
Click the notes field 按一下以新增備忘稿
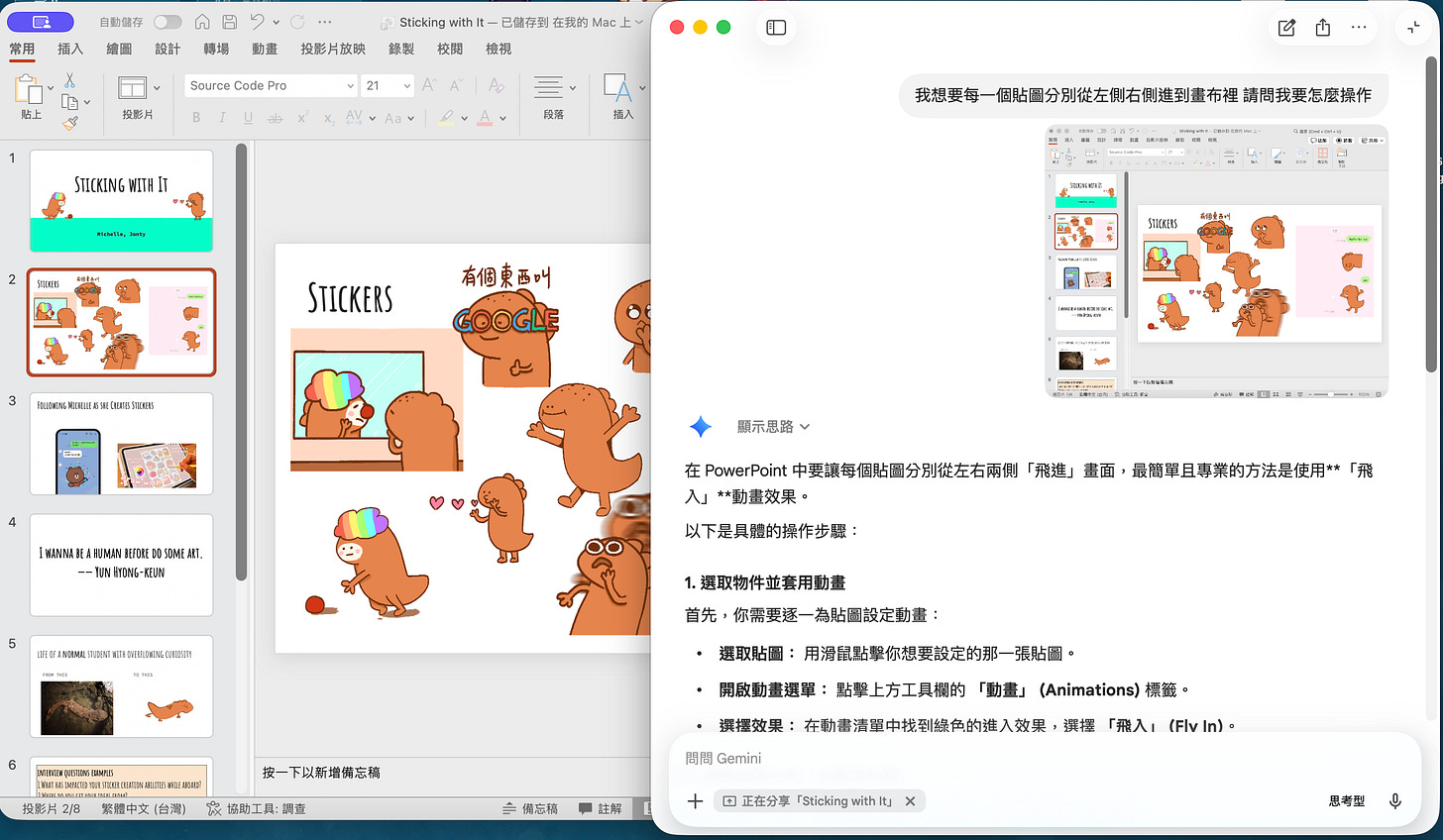tap(321, 773)
